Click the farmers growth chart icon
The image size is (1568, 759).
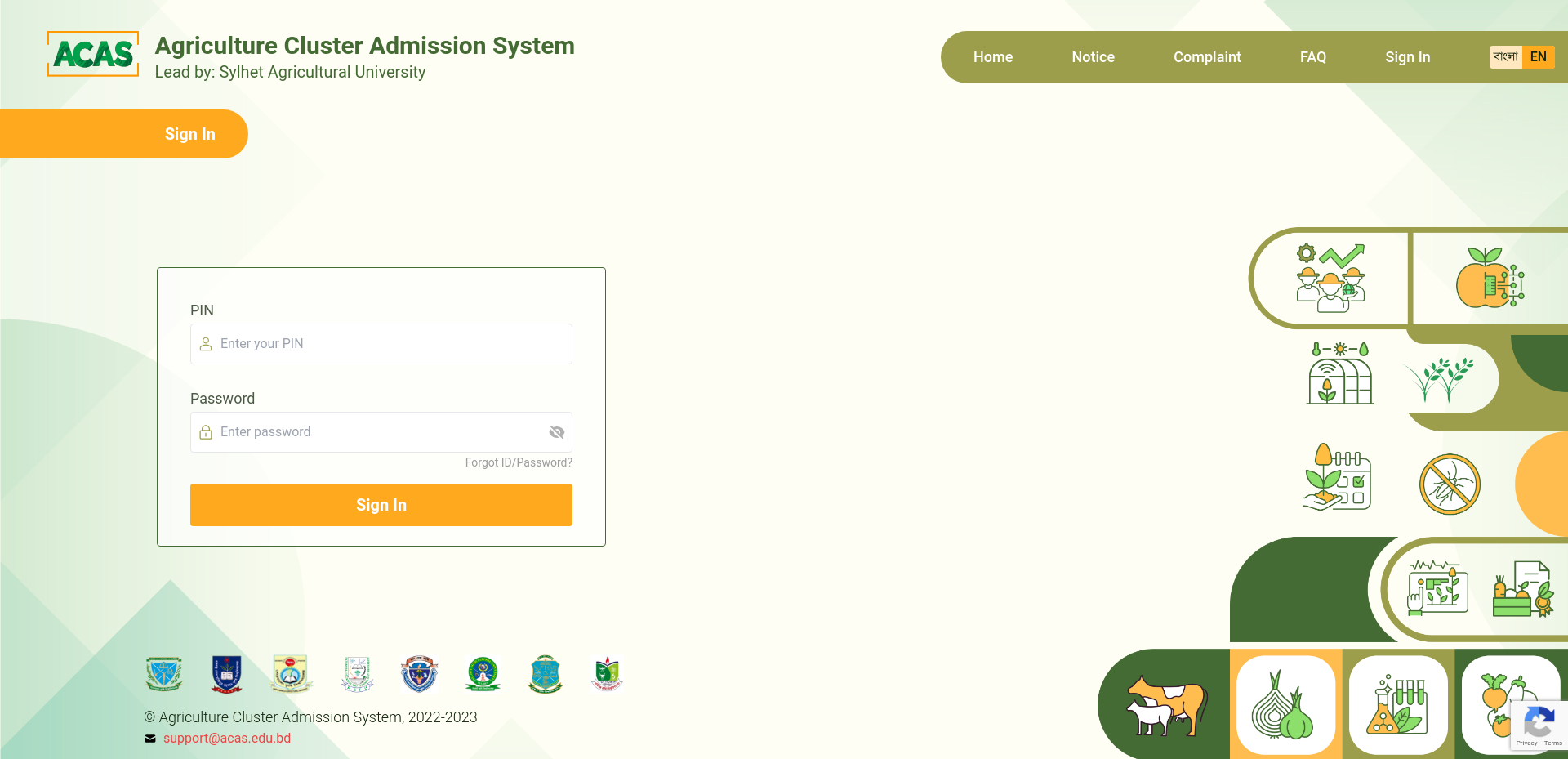[x=1331, y=278]
